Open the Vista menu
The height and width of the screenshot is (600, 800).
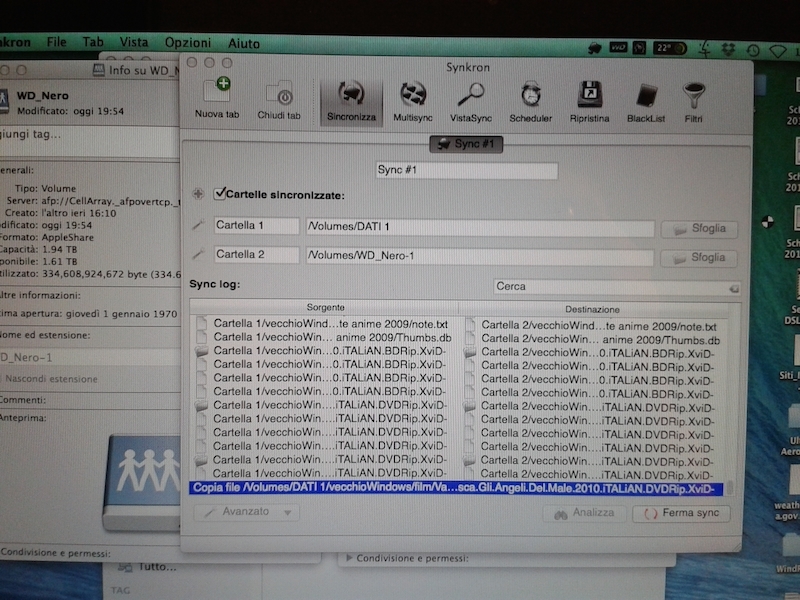pyautogui.click(x=134, y=42)
